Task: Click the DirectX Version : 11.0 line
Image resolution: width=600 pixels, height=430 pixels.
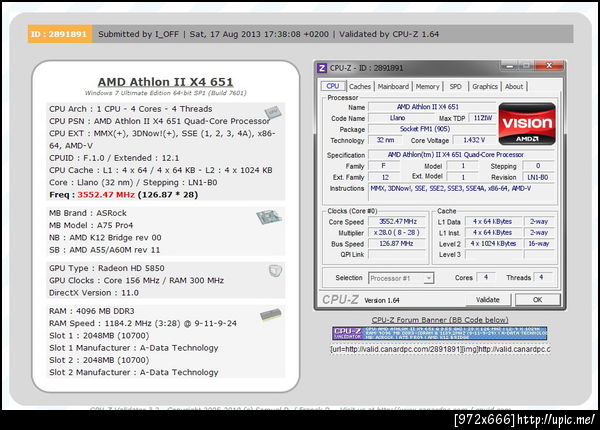Action: point(94,293)
